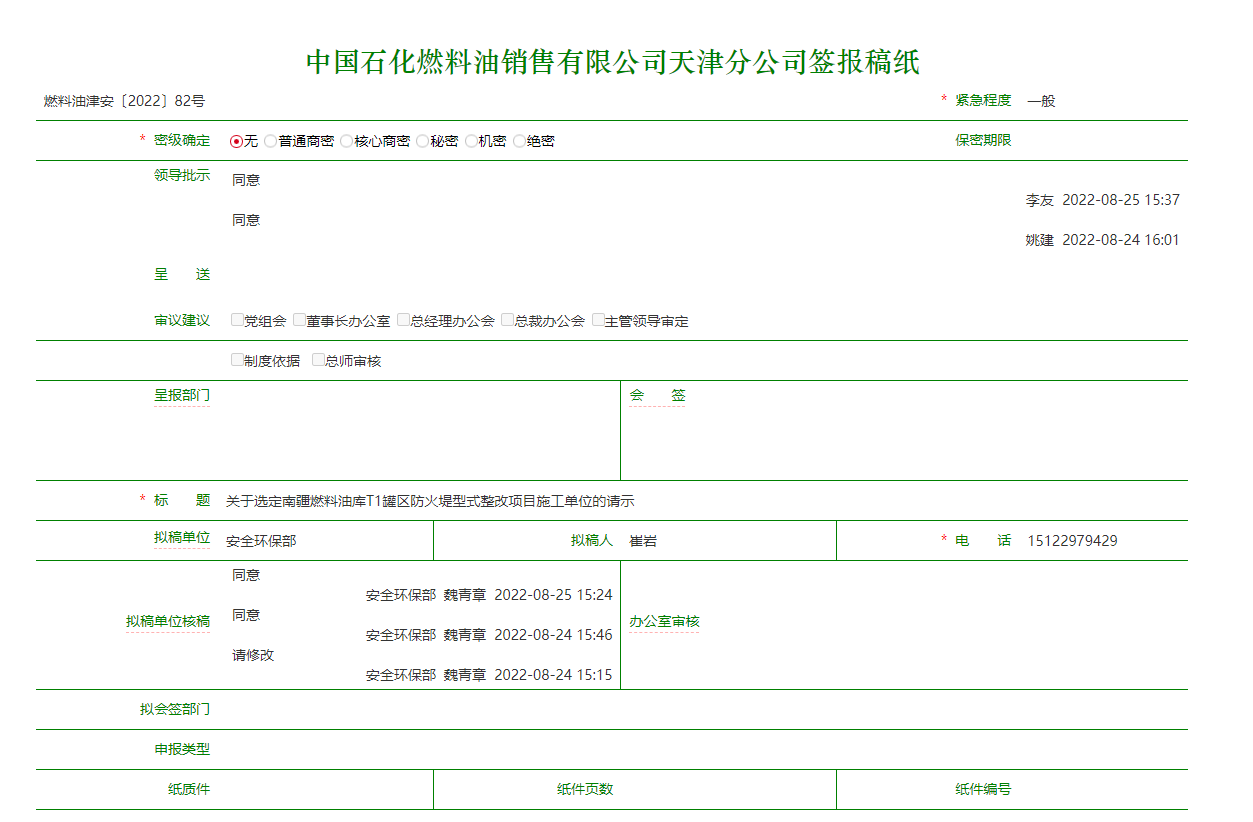Tick the 主管领导审定 checkbox
The image size is (1253, 822).
click(598, 320)
